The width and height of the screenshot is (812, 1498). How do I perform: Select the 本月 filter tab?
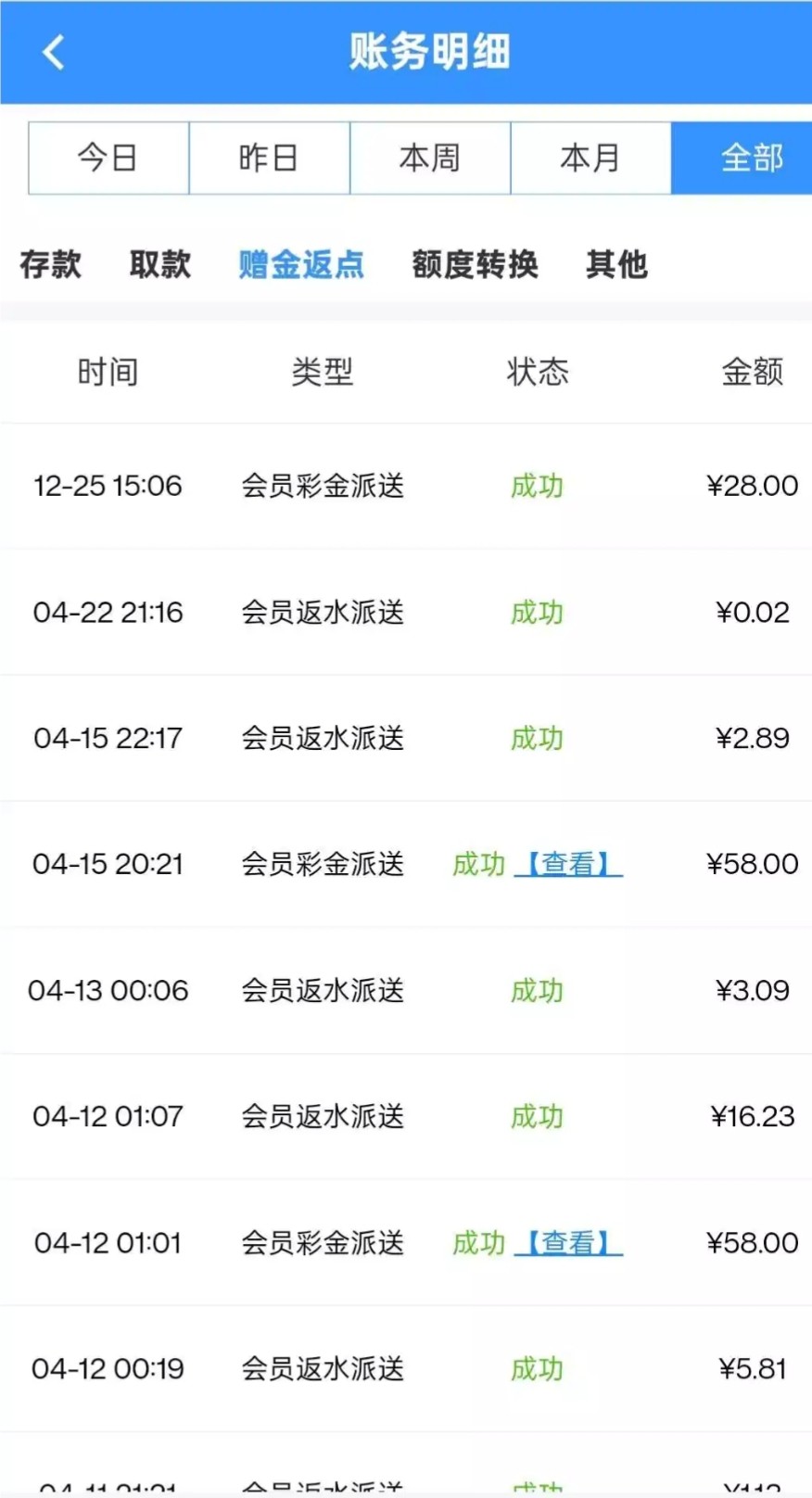pyautogui.click(x=590, y=158)
